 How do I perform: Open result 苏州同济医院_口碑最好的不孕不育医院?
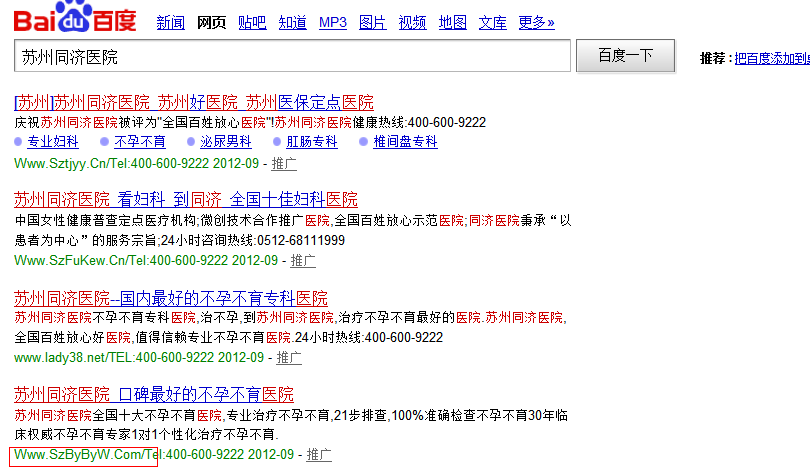coord(154,395)
